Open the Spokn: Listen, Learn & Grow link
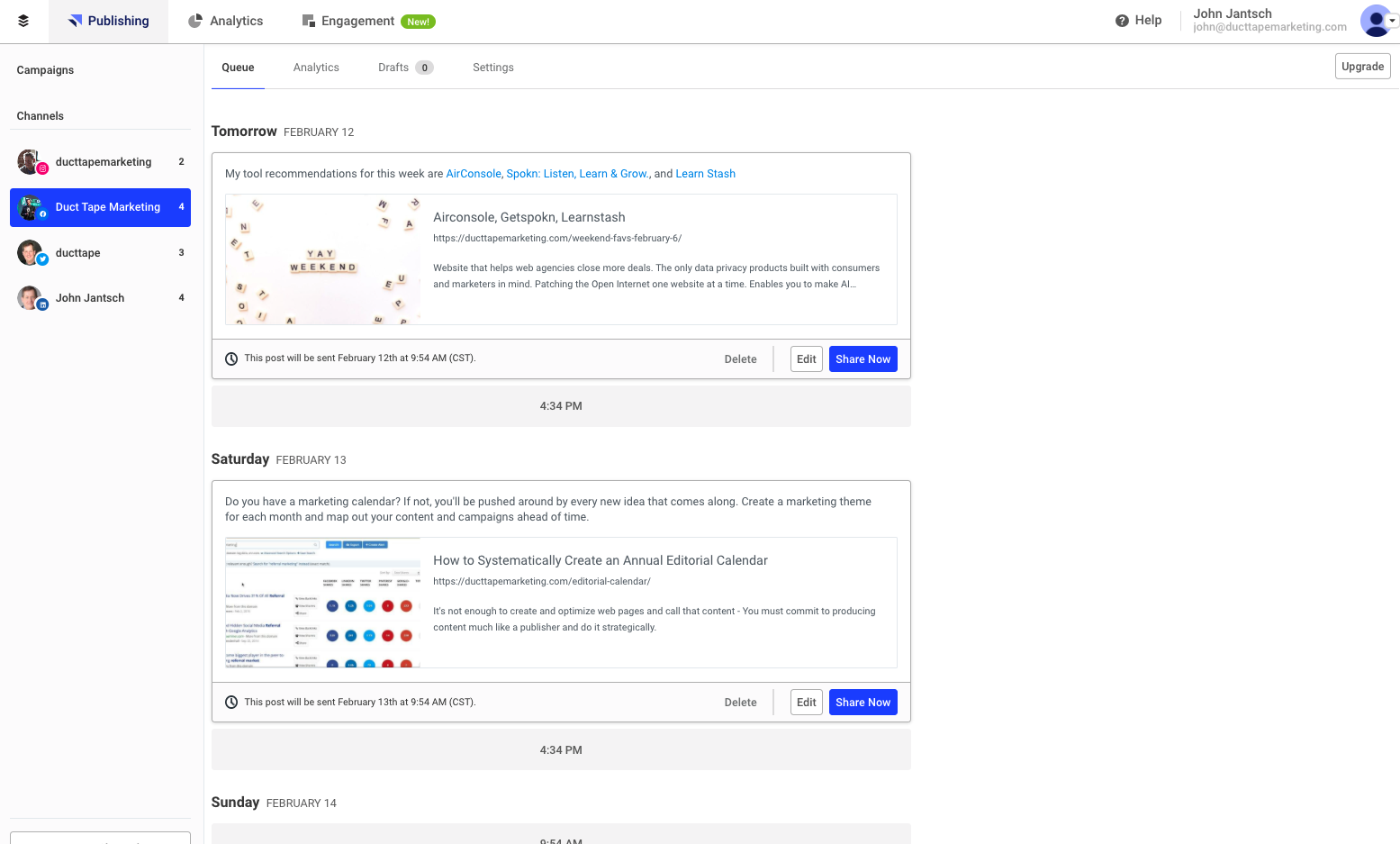The height and width of the screenshot is (844, 1400). coord(577,174)
